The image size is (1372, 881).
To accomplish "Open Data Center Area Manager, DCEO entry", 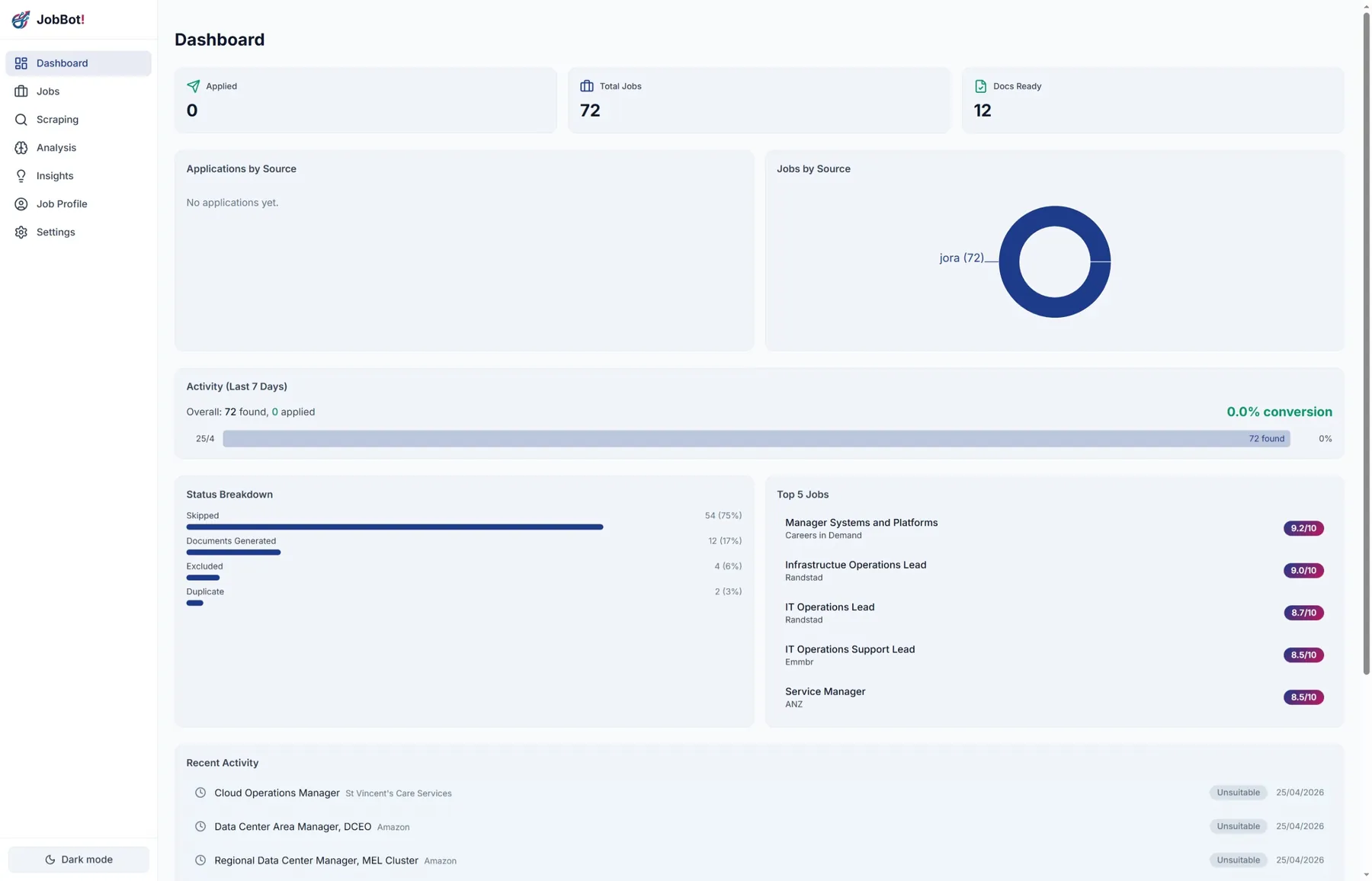I will coord(759,826).
